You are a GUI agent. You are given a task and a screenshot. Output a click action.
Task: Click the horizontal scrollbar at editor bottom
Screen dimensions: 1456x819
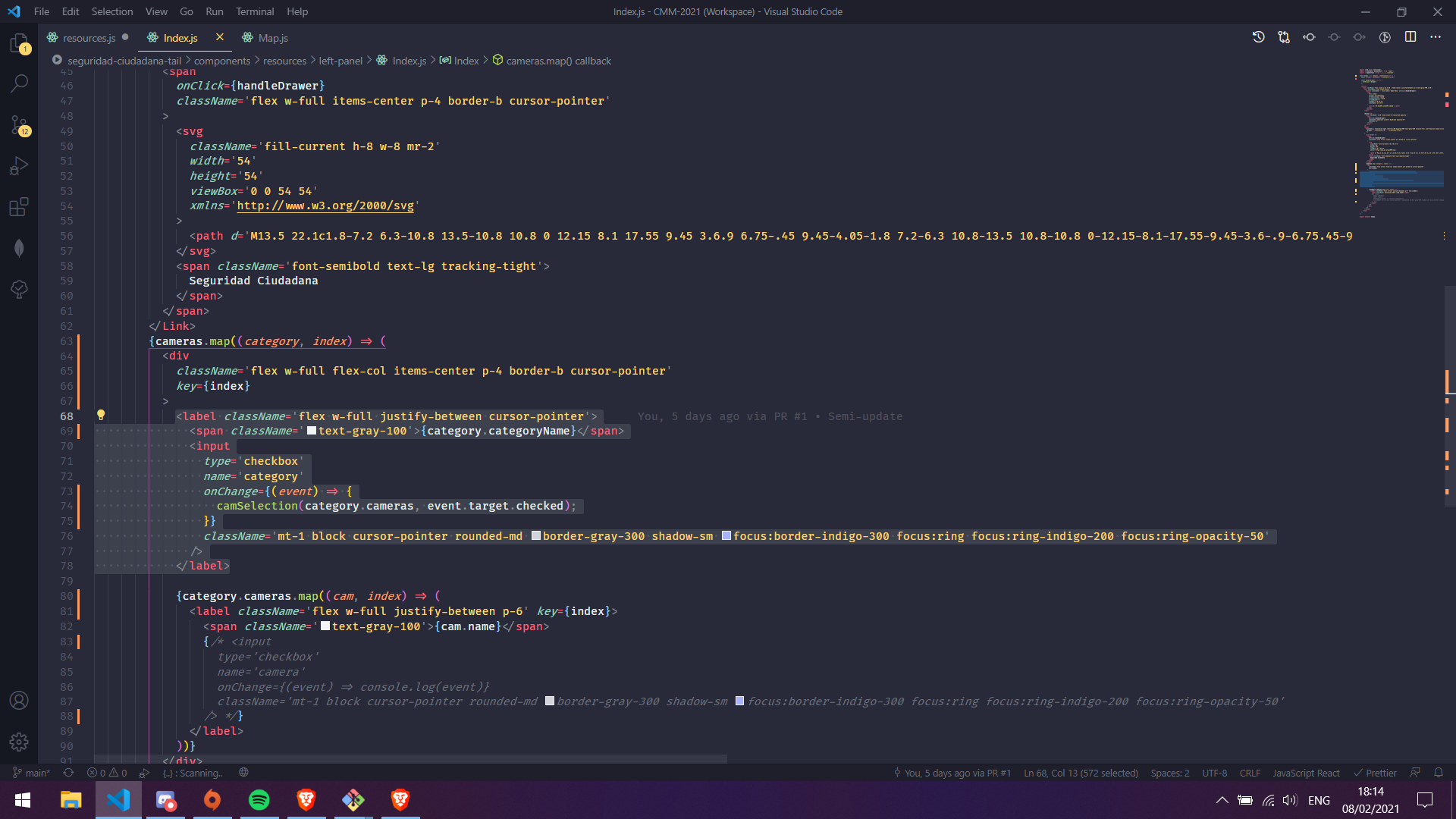tap(410, 759)
